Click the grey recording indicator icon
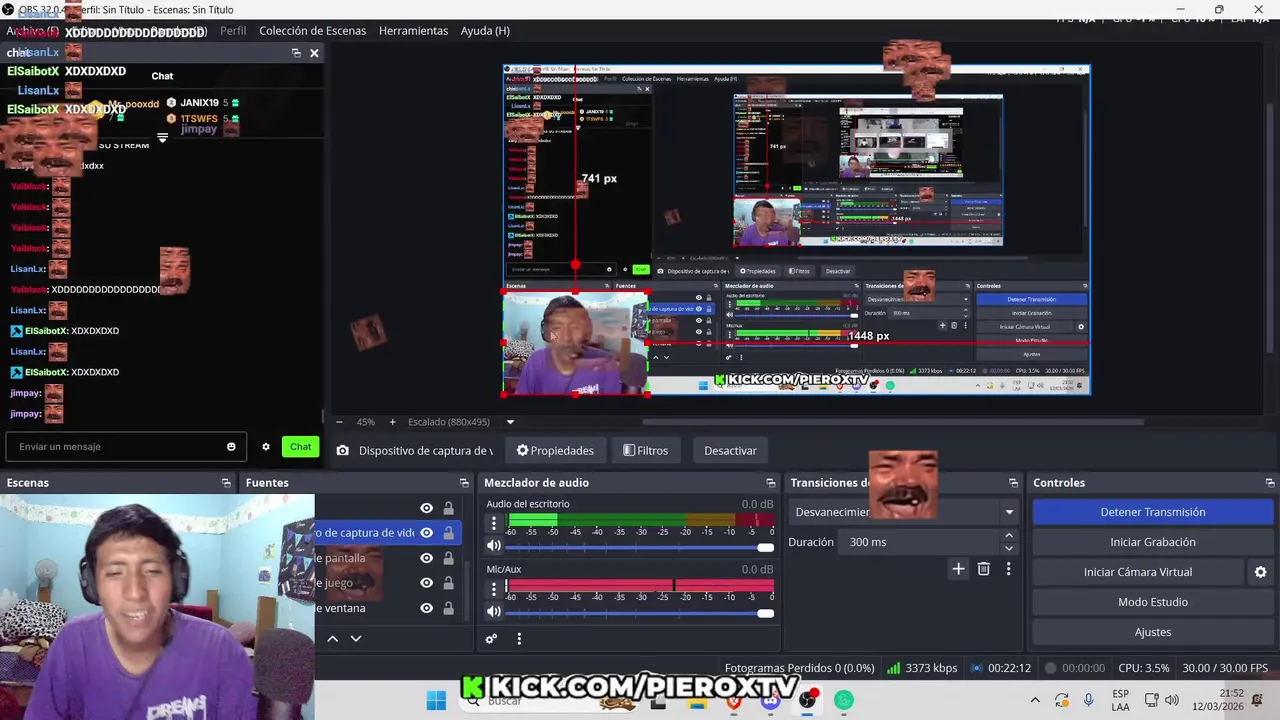 click(1050, 668)
